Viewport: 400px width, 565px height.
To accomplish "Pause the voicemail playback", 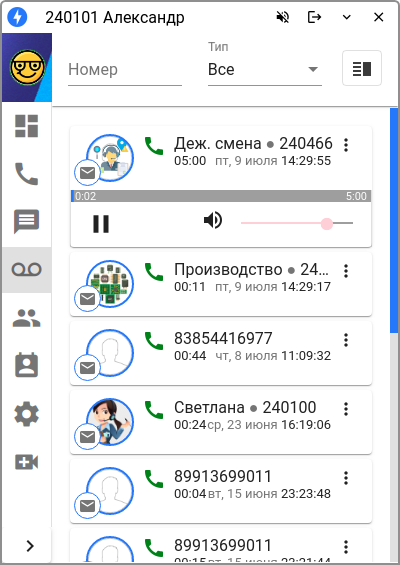I will click(x=101, y=224).
